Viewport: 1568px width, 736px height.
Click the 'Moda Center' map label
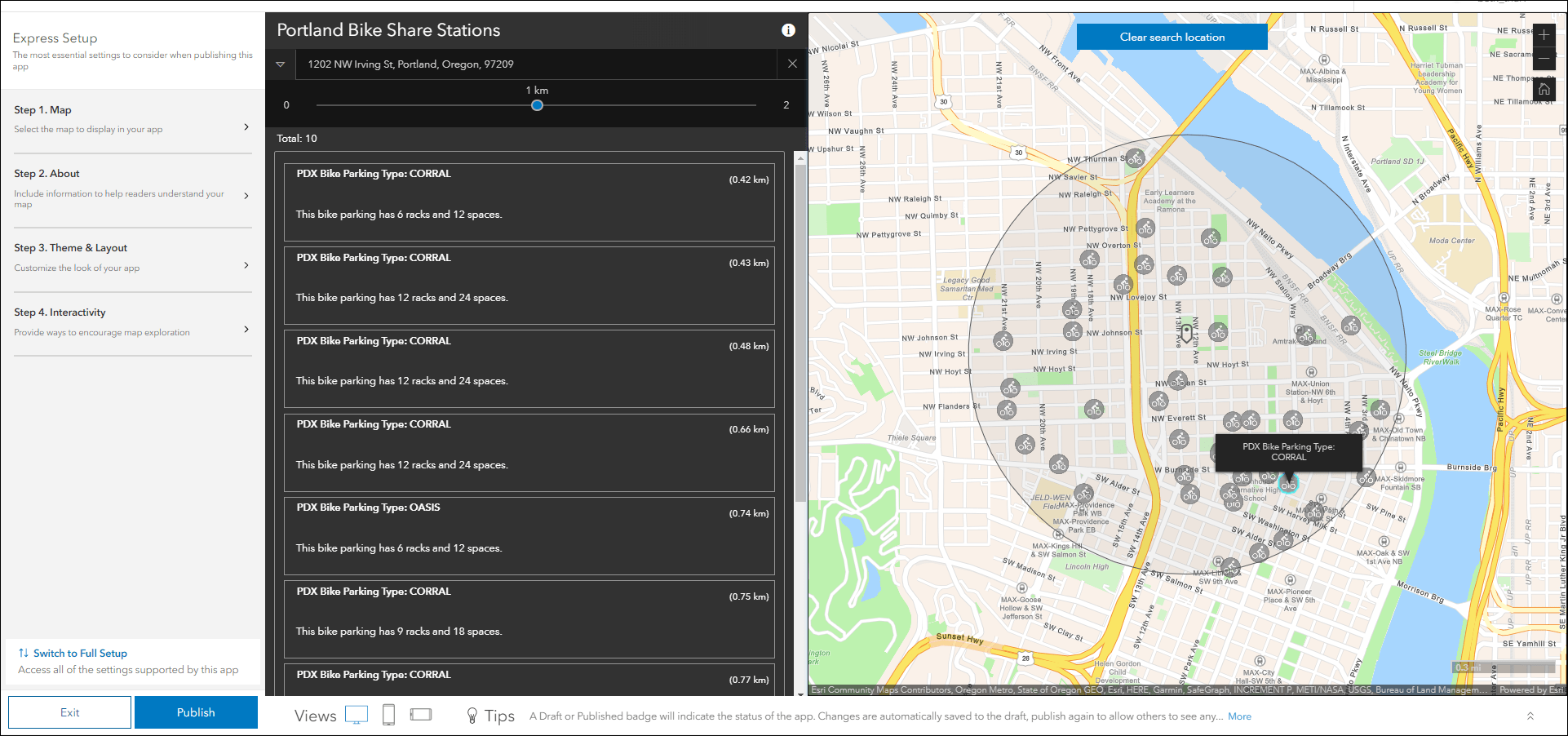(1451, 241)
